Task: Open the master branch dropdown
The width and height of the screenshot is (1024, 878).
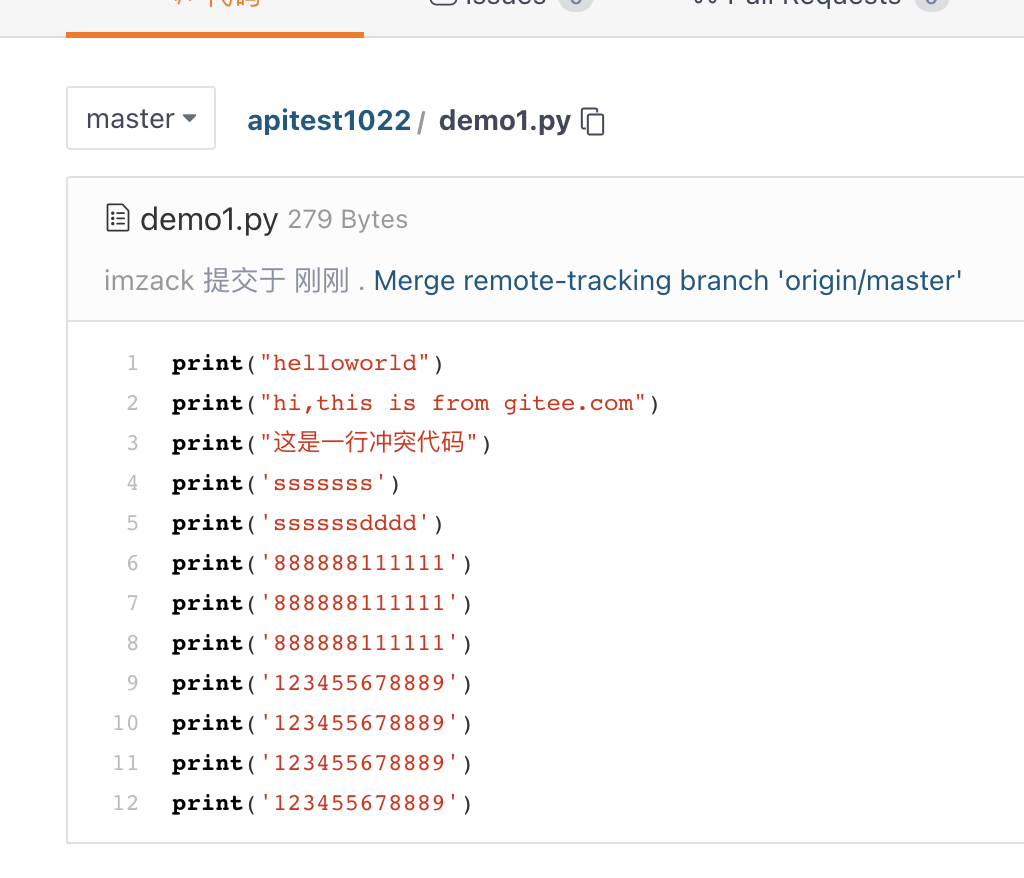Action: (x=141, y=118)
